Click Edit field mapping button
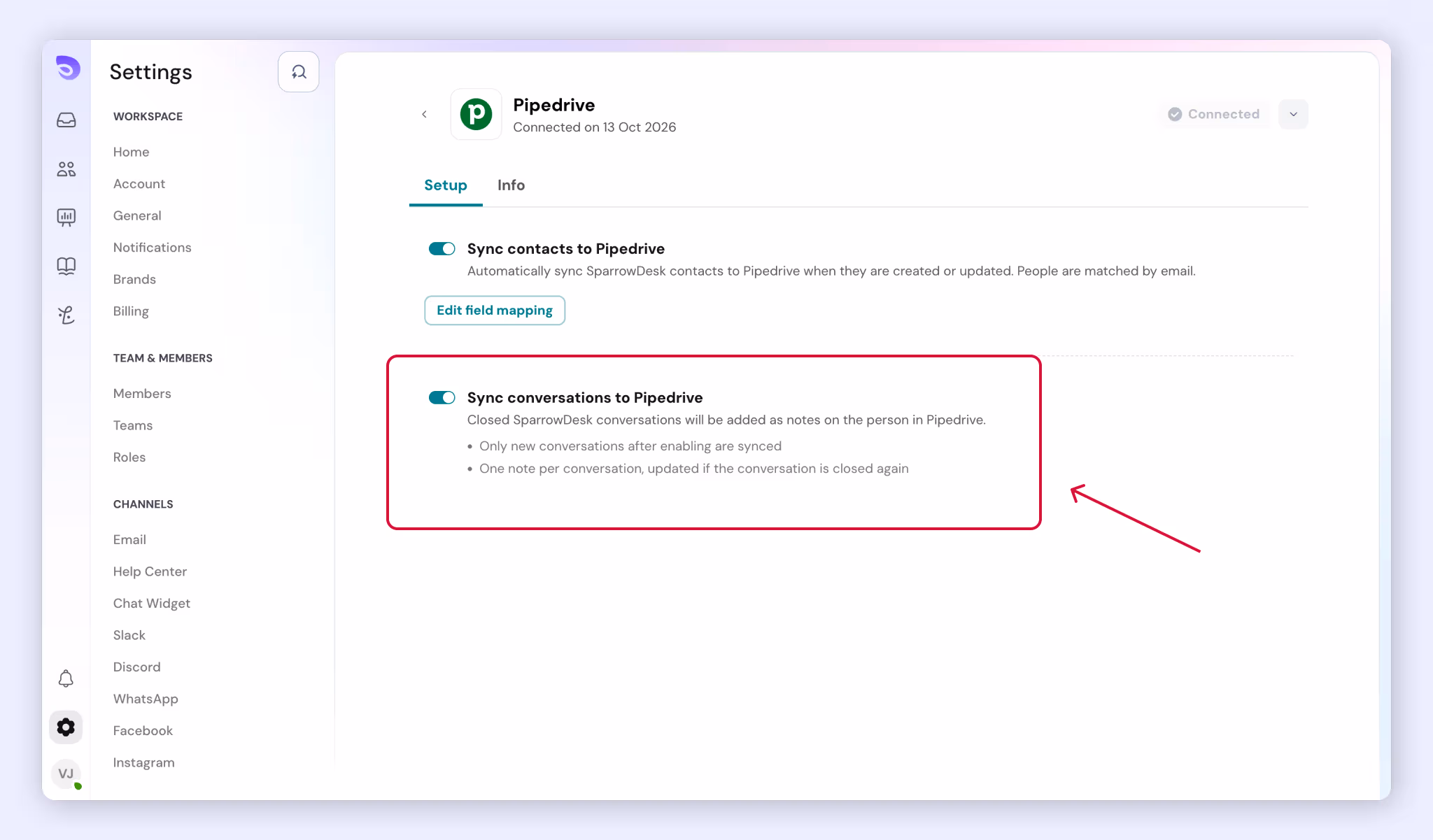This screenshot has width=1433, height=840. 495,311
